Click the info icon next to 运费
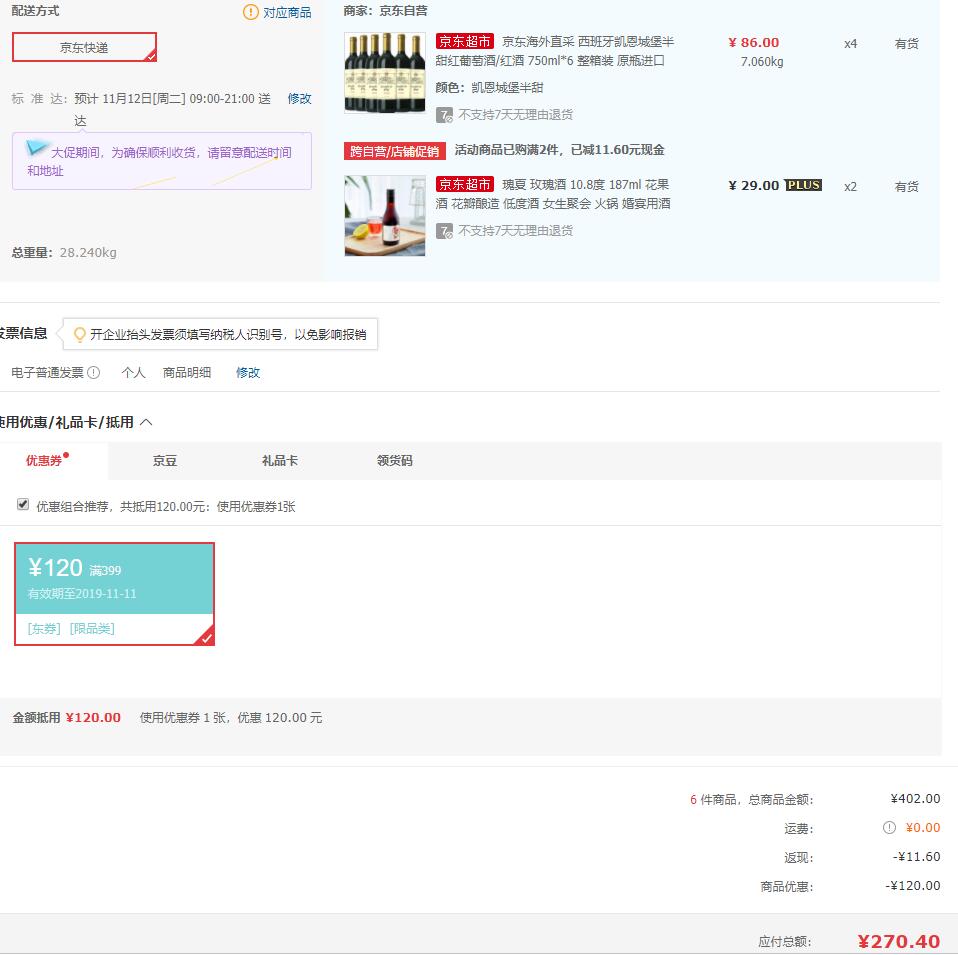Viewport: 958px width, 955px height. pos(889,827)
